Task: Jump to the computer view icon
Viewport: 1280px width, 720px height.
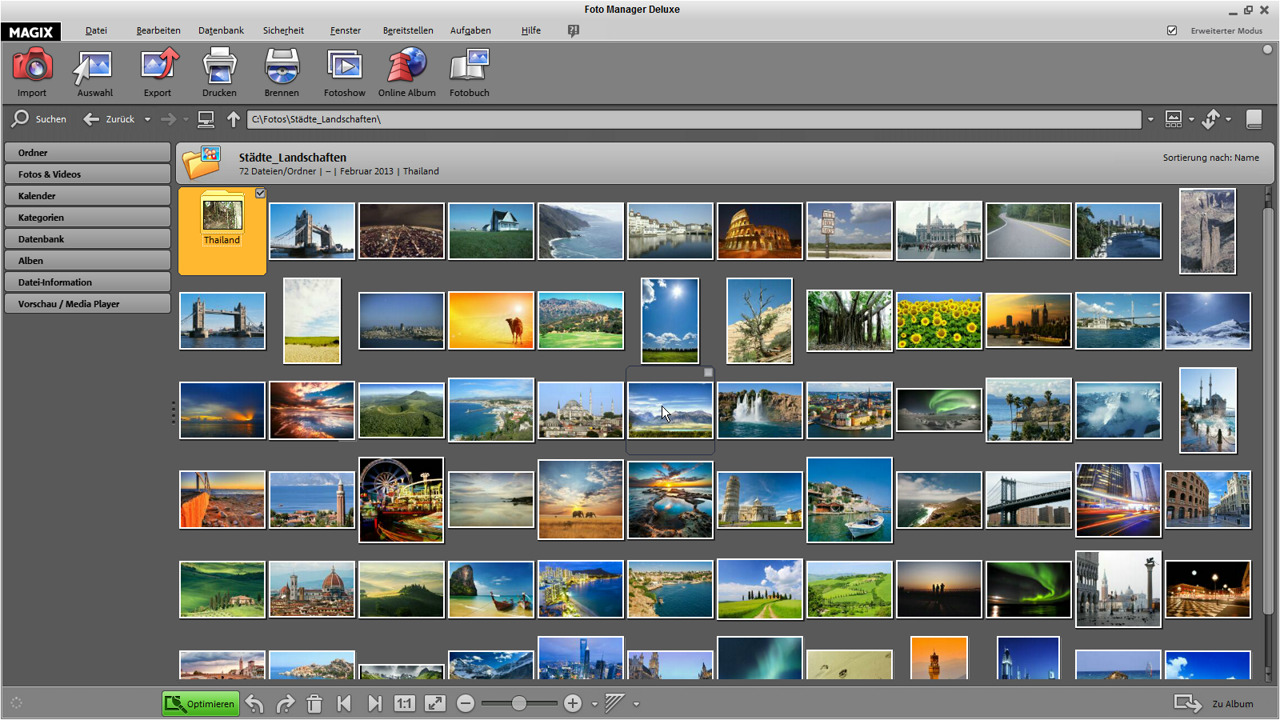Action: tap(206, 119)
